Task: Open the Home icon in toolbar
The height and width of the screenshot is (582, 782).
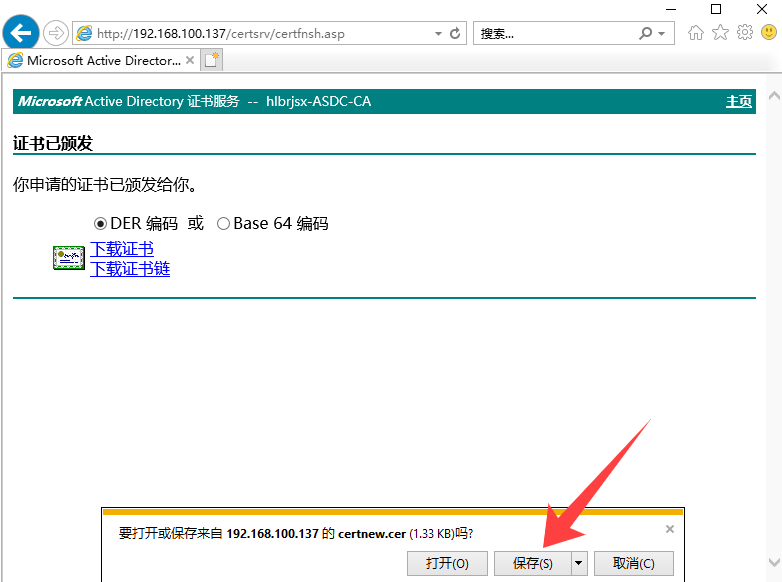Action: pos(696,33)
